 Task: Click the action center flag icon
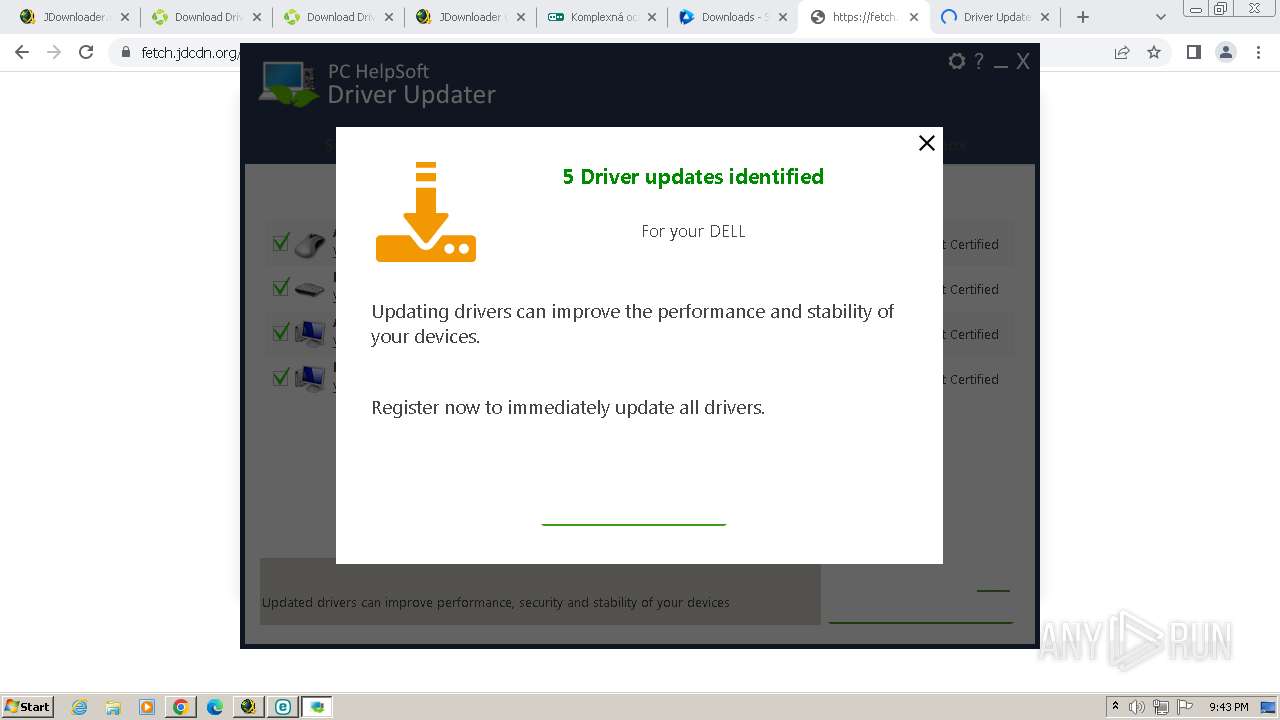(1184, 707)
